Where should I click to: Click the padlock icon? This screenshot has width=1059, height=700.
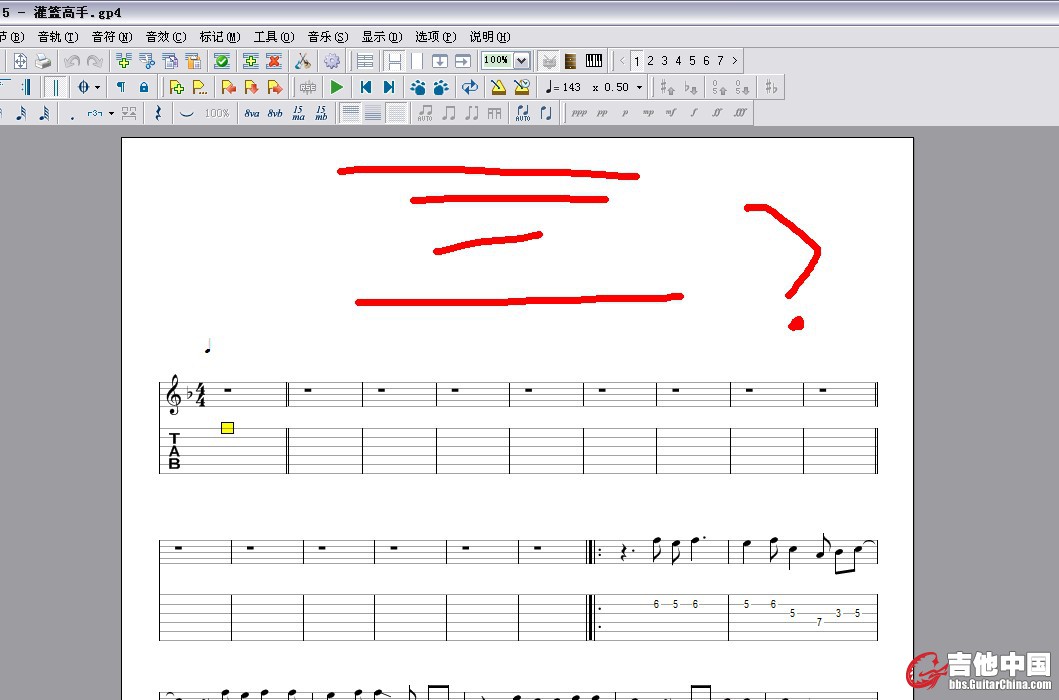click(144, 87)
